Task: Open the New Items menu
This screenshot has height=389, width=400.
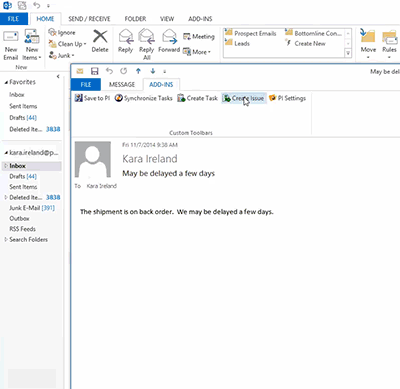Action: (x=32, y=45)
